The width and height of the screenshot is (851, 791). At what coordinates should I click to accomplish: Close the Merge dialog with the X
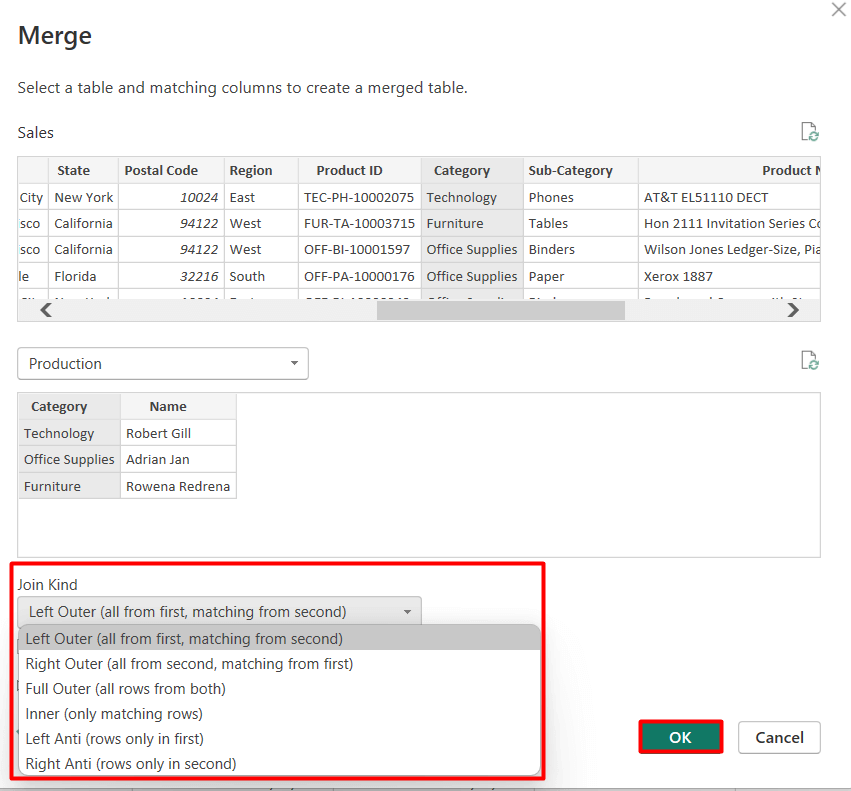[x=839, y=9]
